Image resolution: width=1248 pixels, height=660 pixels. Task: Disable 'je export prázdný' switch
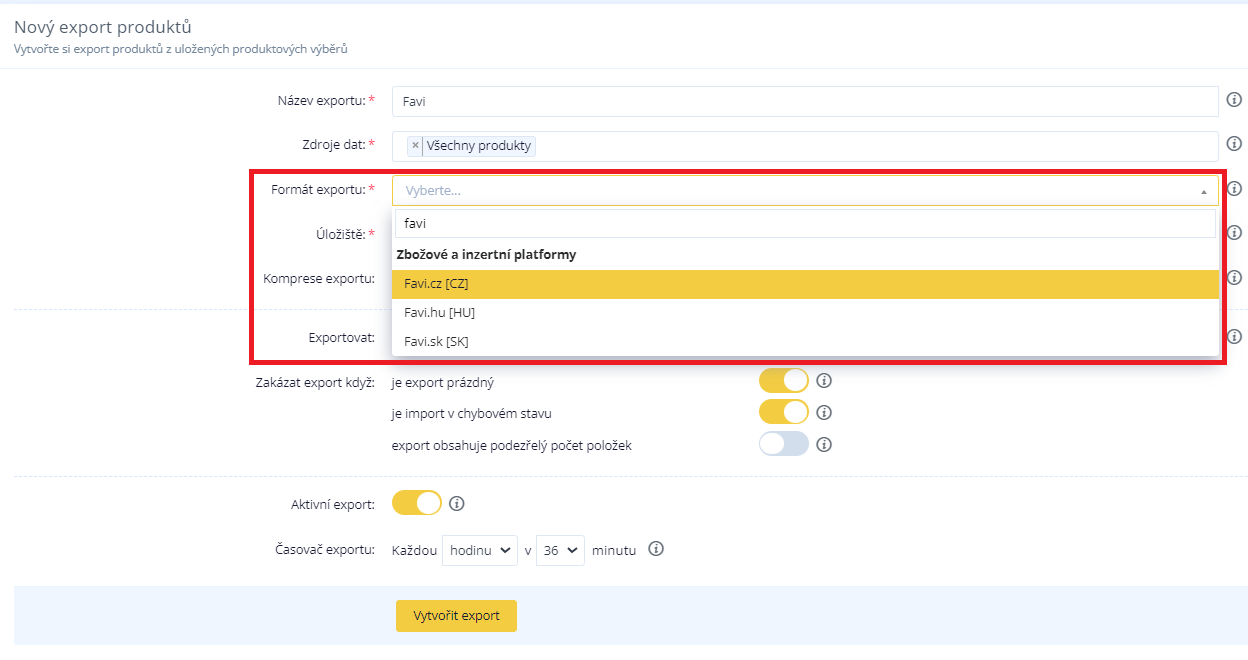click(x=784, y=381)
